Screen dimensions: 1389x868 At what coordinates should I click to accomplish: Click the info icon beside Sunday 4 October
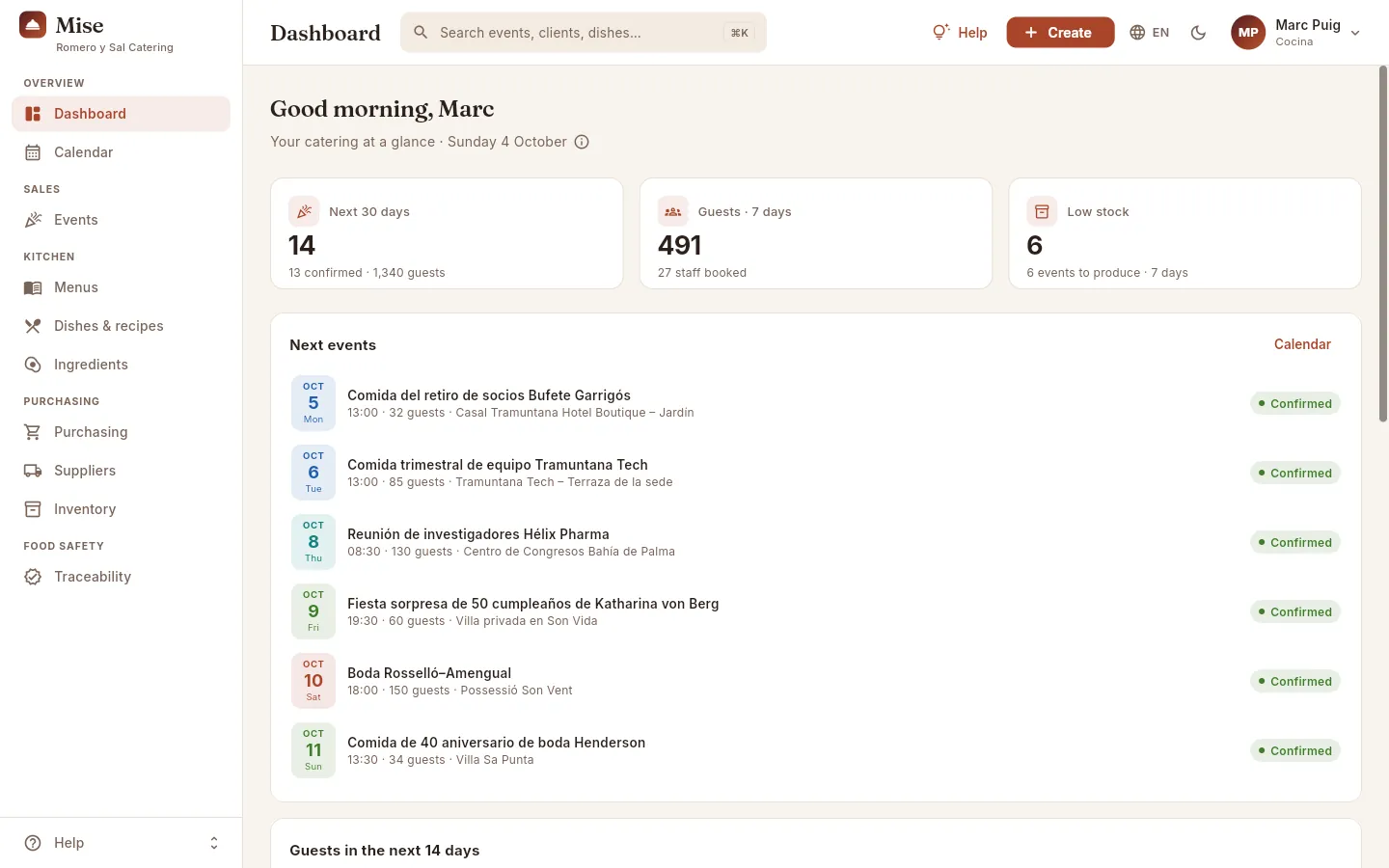click(x=582, y=142)
